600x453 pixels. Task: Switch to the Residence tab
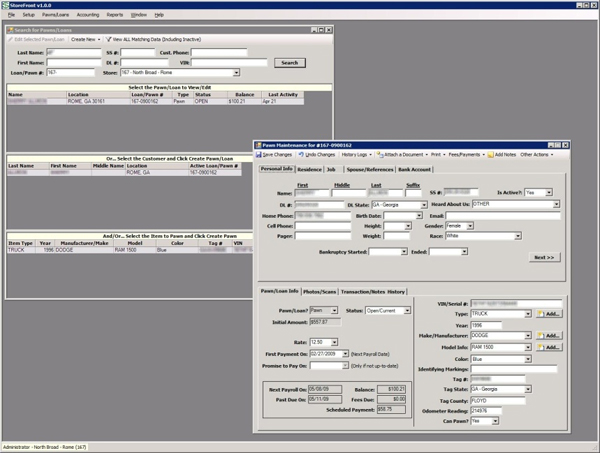[310, 169]
